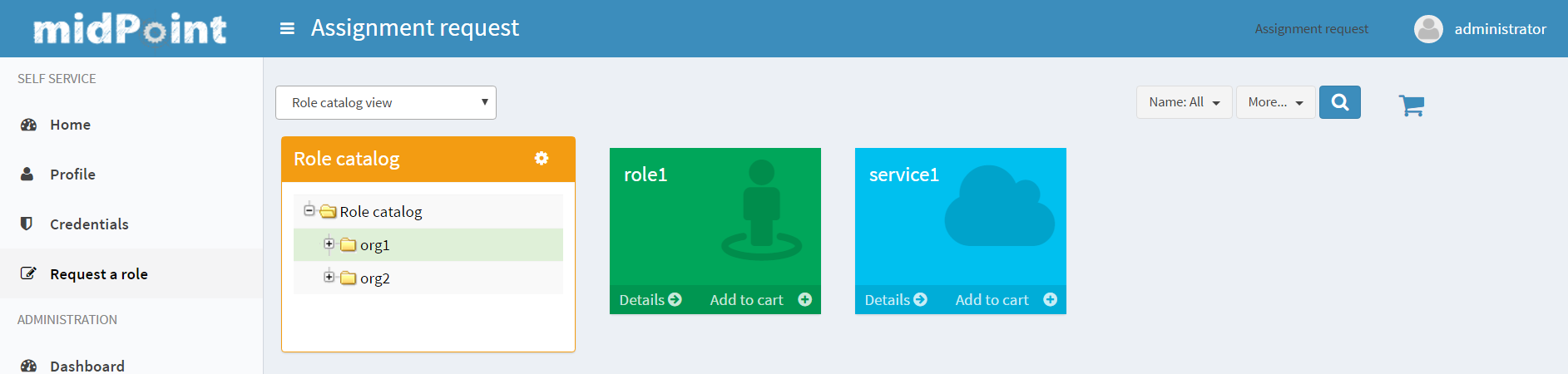Screen dimensions: 1568x374
Task: Go to Home in sidebar
Action: (70, 125)
